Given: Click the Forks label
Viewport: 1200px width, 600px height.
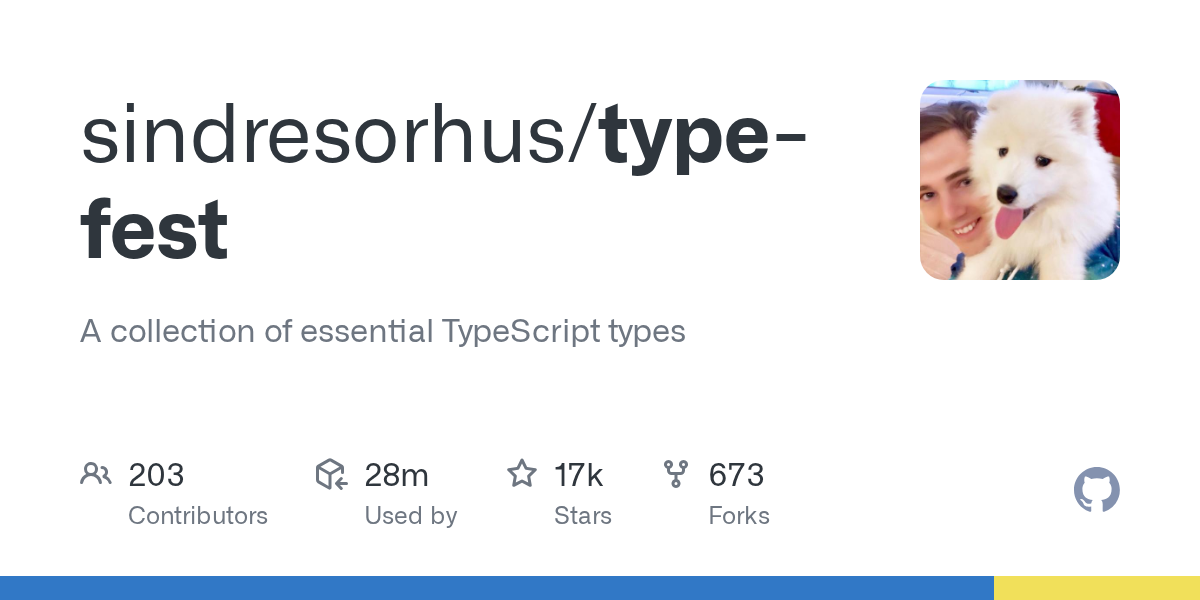Looking at the screenshot, I should pyautogui.click(x=739, y=516).
